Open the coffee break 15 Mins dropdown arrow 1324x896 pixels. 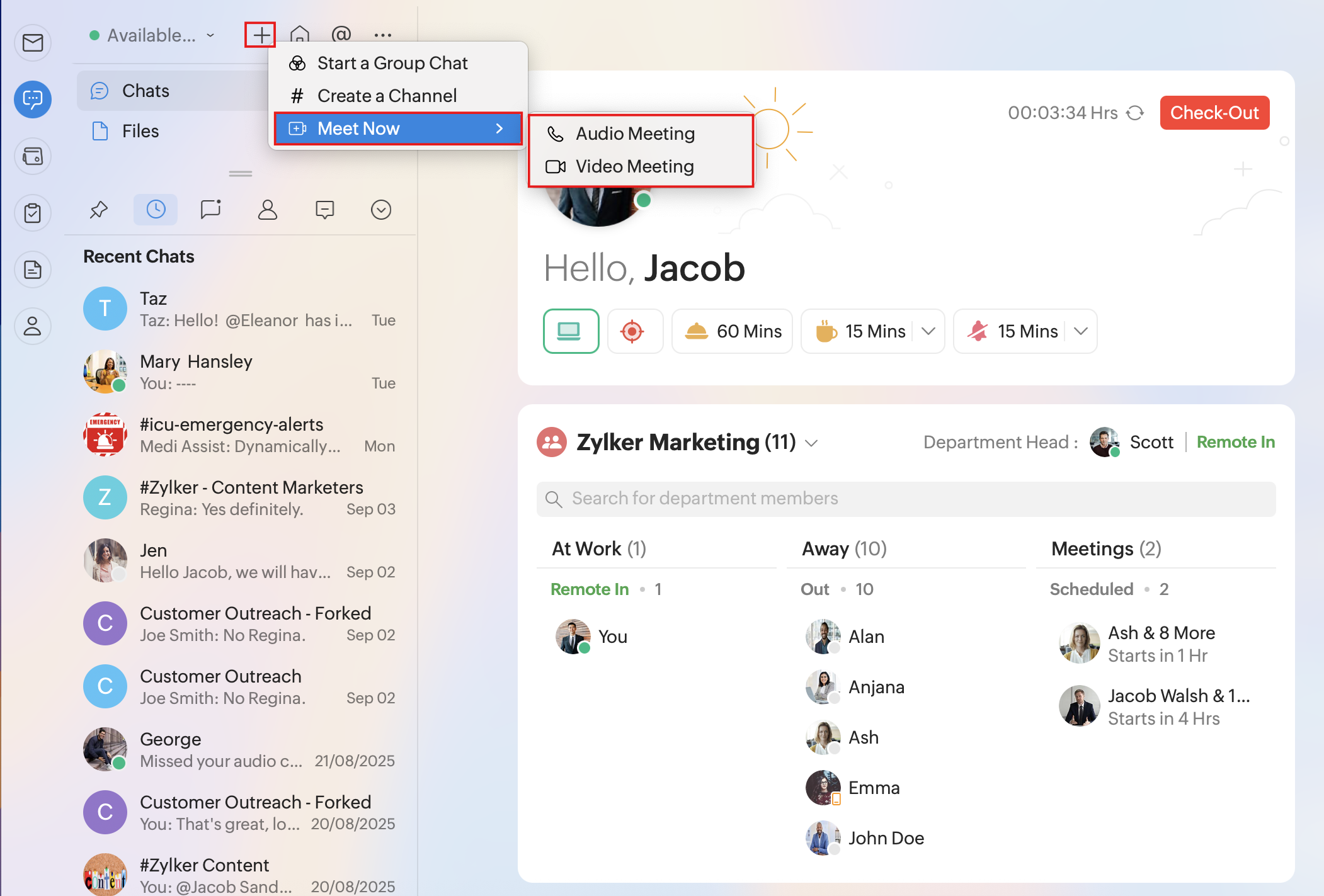(928, 331)
